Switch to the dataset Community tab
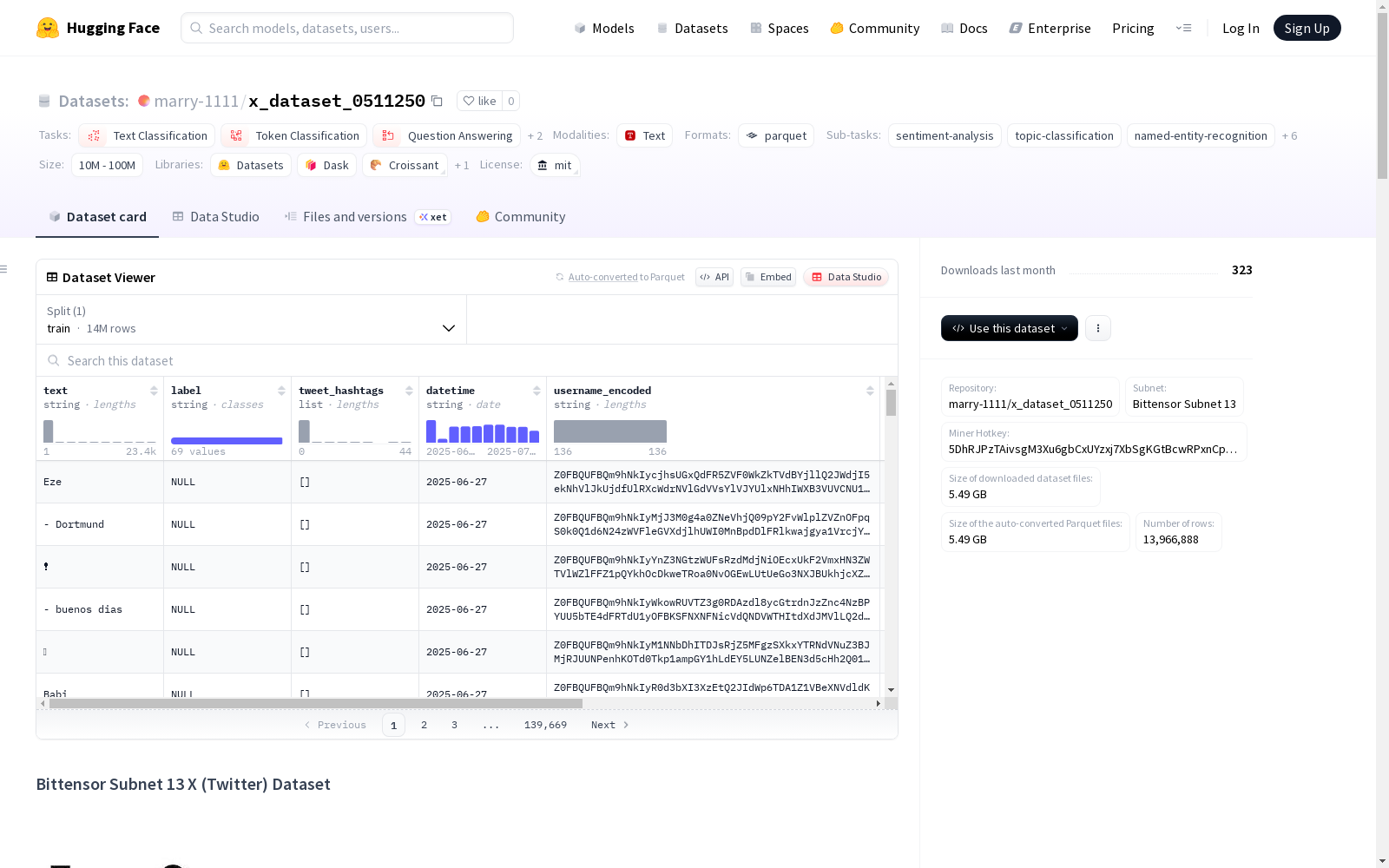Image resolution: width=1389 pixels, height=868 pixels. click(x=521, y=217)
